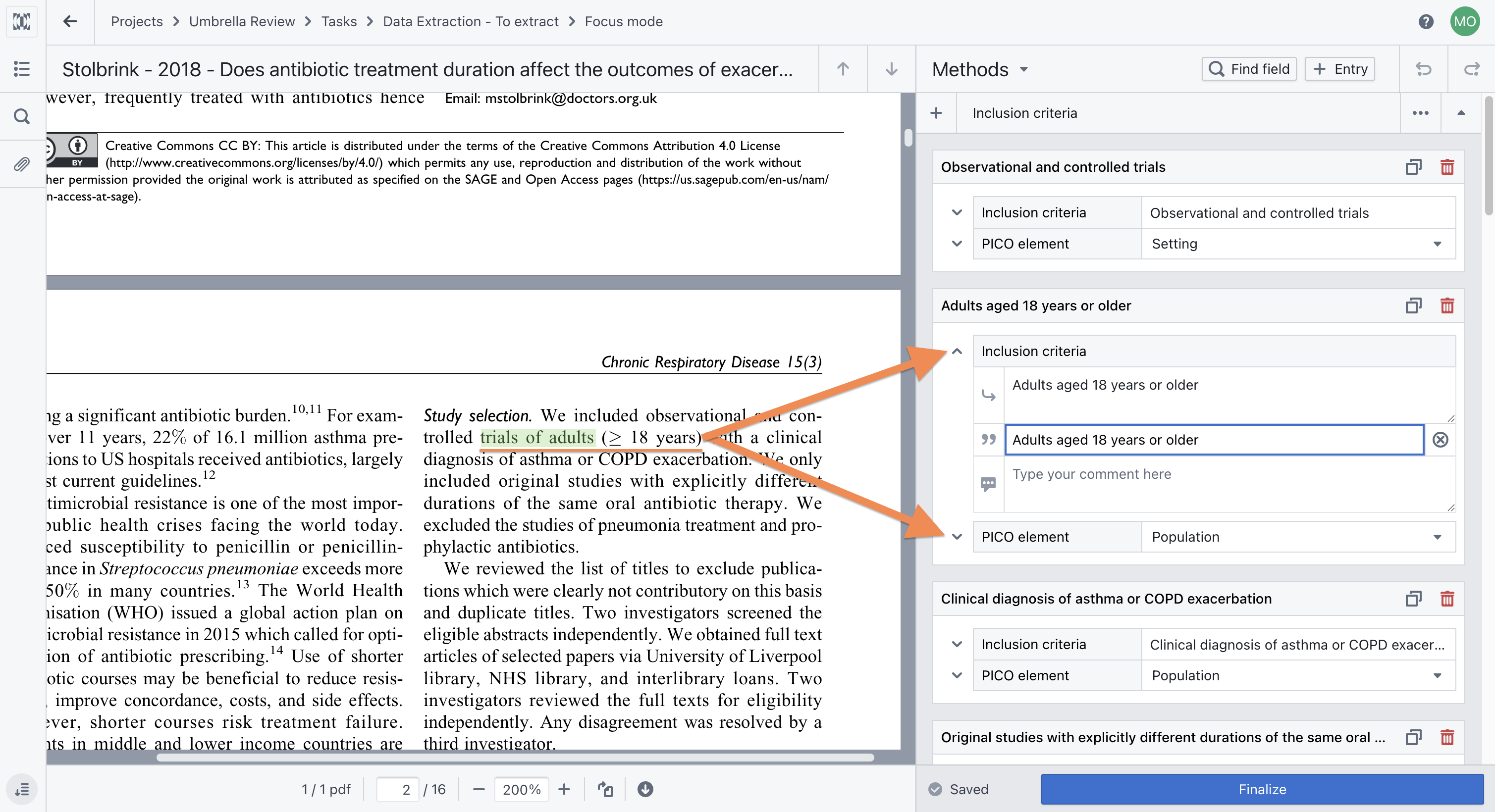Click the app logo icon

22,21
